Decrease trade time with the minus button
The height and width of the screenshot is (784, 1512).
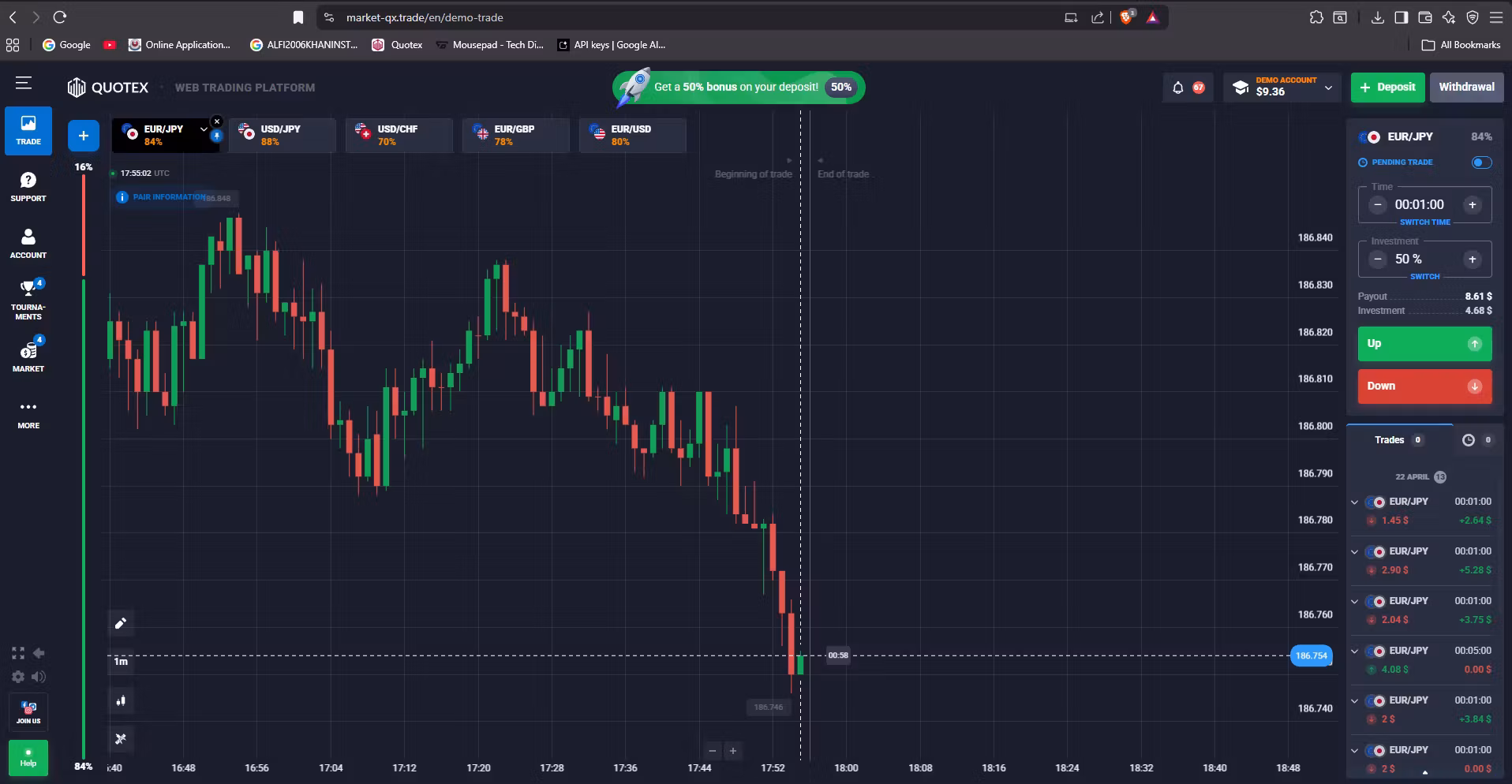(x=1378, y=205)
